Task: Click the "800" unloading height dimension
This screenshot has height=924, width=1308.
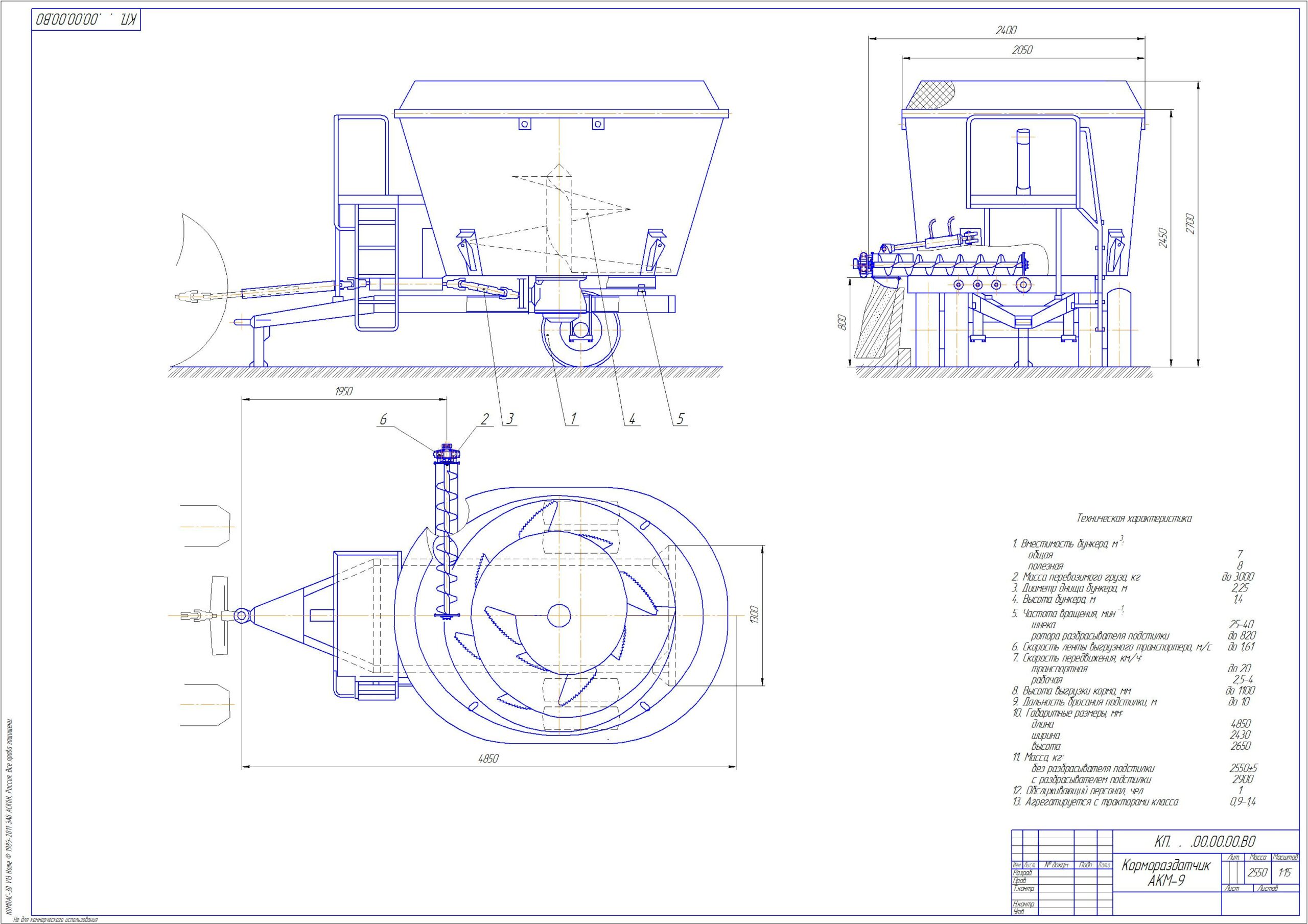Action: [843, 321]
